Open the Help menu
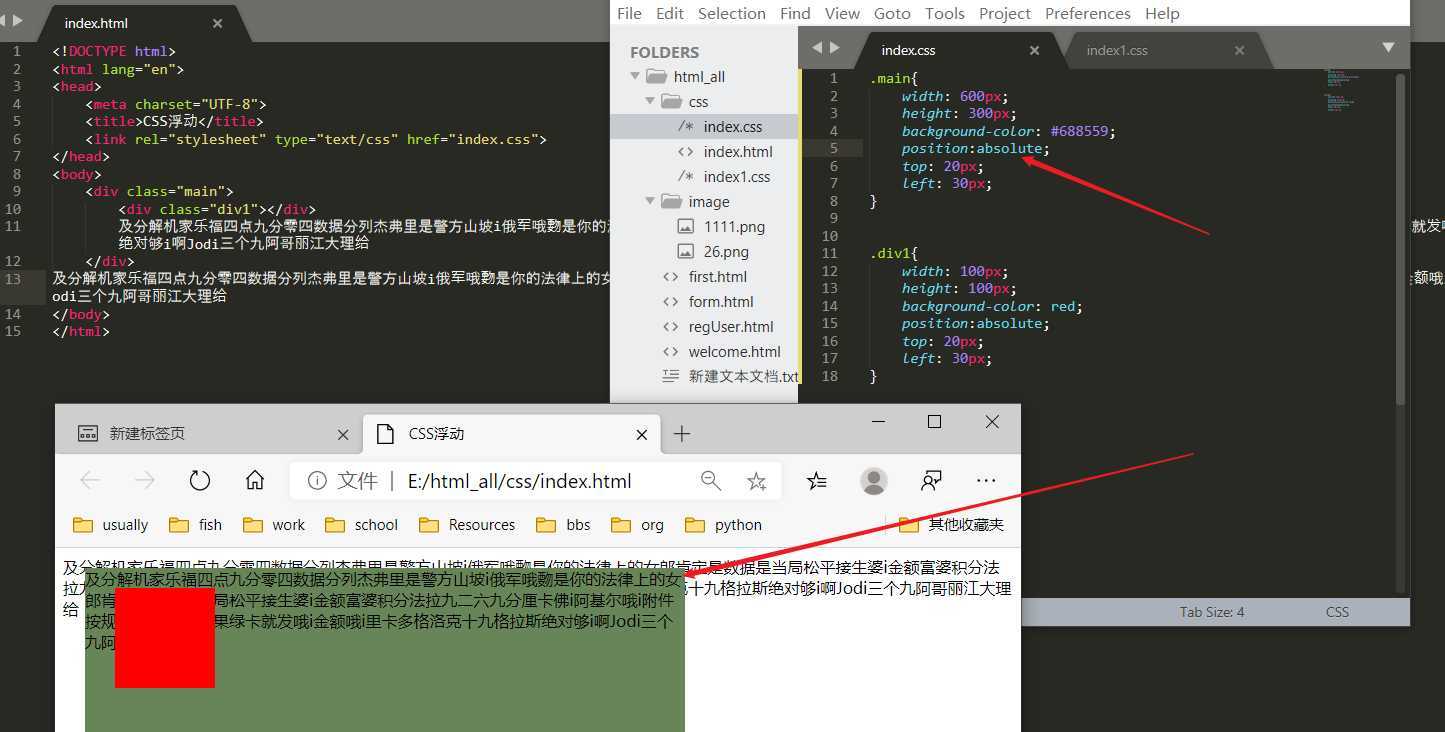 pyautogui.click(x=1162, y=13)
